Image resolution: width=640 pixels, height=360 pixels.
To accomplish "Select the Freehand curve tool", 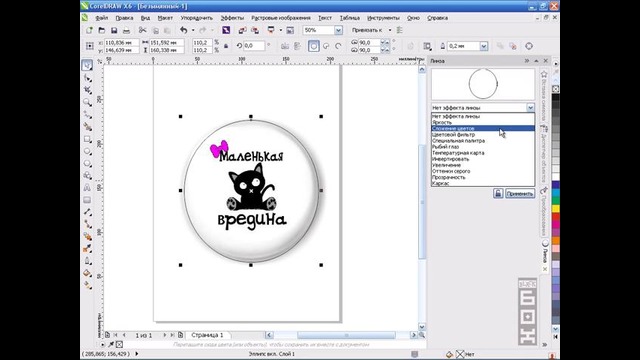I will click(87, 114).
